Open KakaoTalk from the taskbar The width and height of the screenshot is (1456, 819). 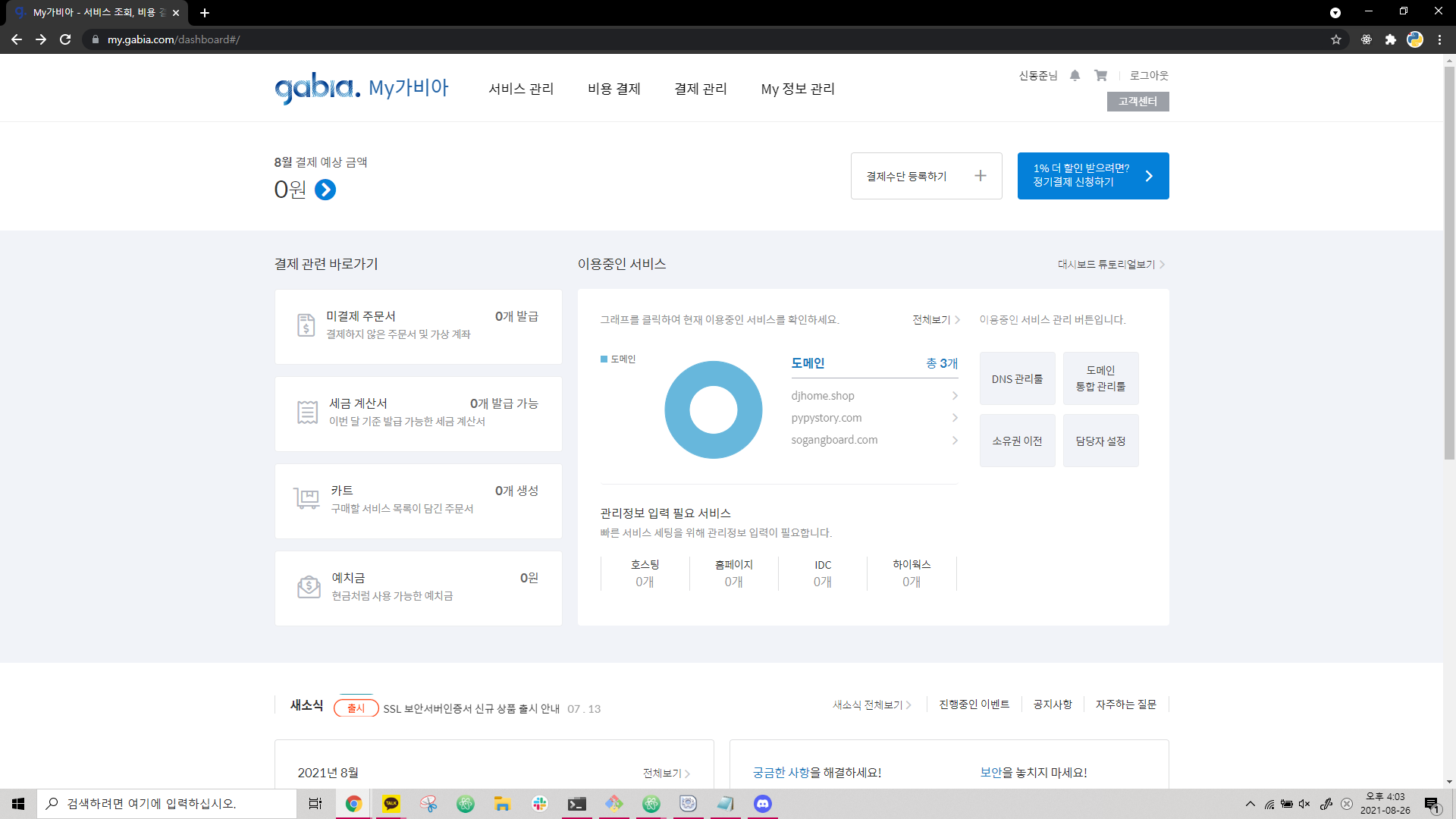pyautogui.click(x=391, y=804)
